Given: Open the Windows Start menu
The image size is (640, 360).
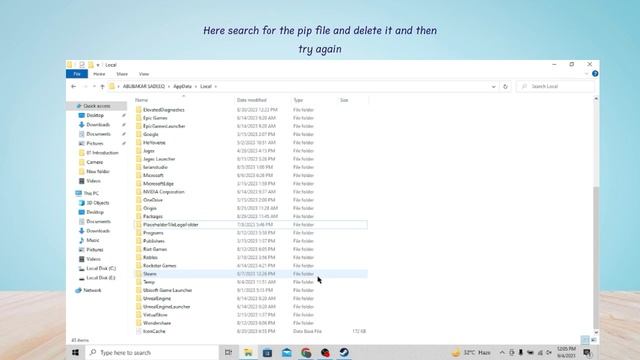Looking at the screenshot, I should click(x=76, y=352).
